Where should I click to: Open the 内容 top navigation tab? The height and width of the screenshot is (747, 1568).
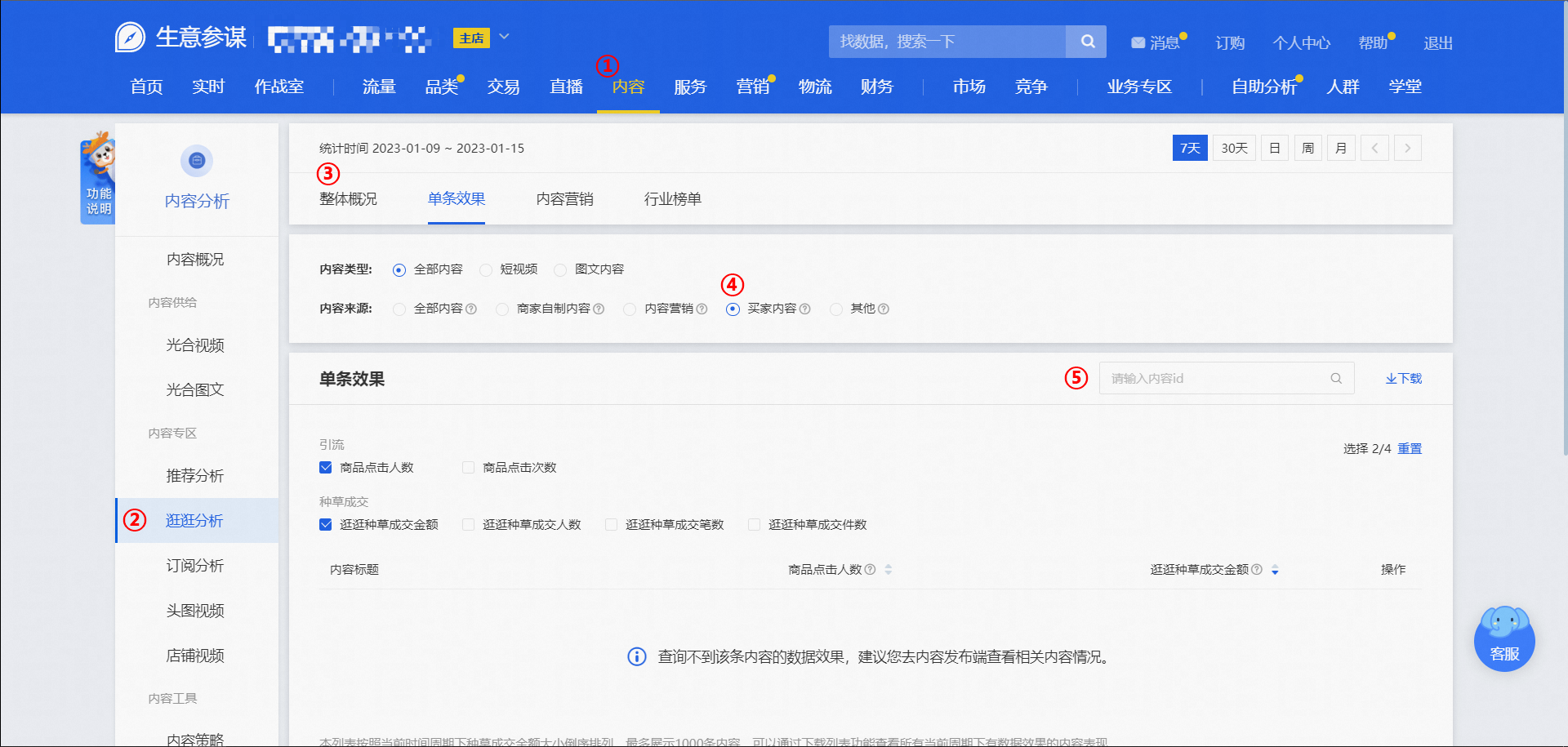pyautogui.click(x=628, y=87)
